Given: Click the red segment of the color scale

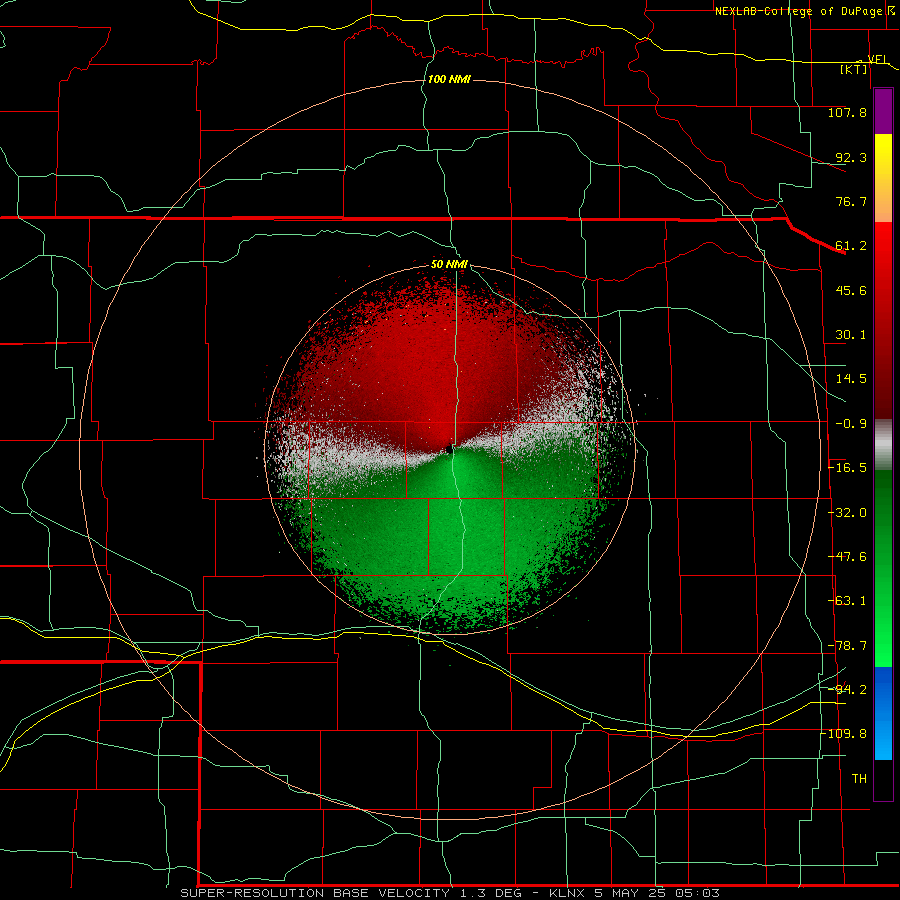Looking at the screenshot, I should click(x=883, y=320).
